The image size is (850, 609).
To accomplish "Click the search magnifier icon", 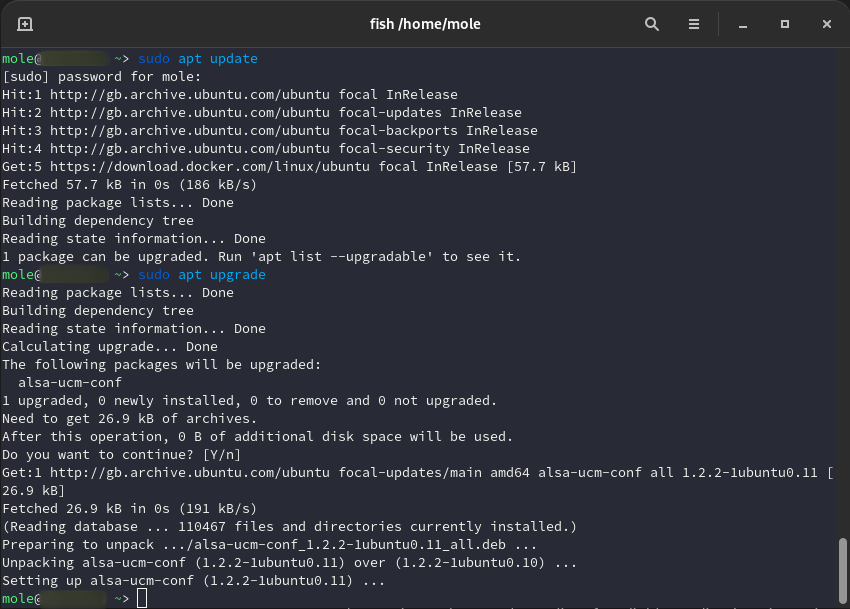I will (652, 24).
